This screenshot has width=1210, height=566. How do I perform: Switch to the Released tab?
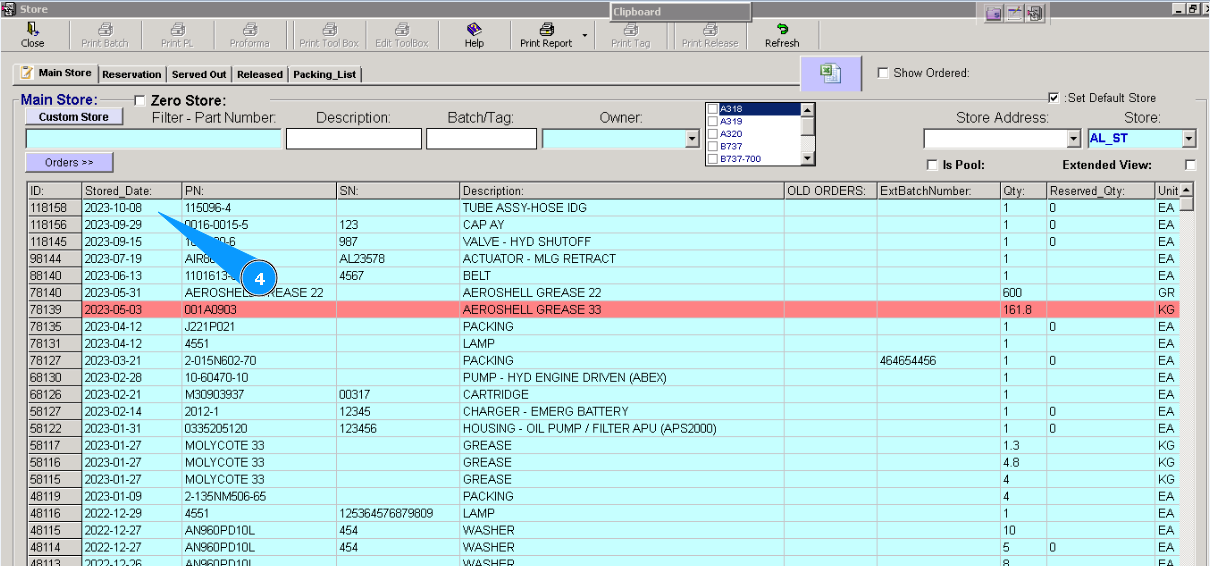260,74
